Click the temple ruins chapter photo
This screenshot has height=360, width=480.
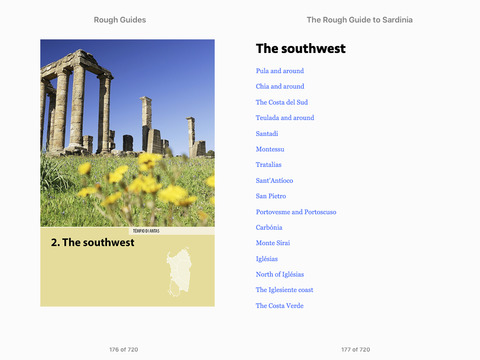click(x=127, y=133)
